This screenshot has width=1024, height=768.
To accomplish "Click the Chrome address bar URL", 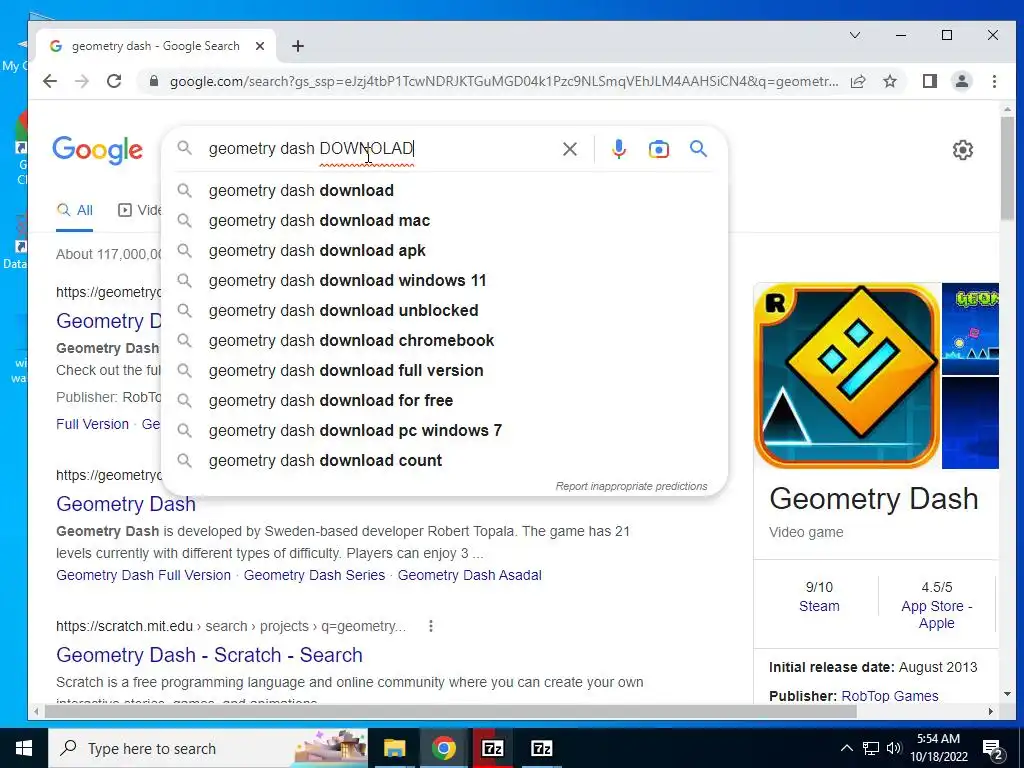I will (504, 82).
